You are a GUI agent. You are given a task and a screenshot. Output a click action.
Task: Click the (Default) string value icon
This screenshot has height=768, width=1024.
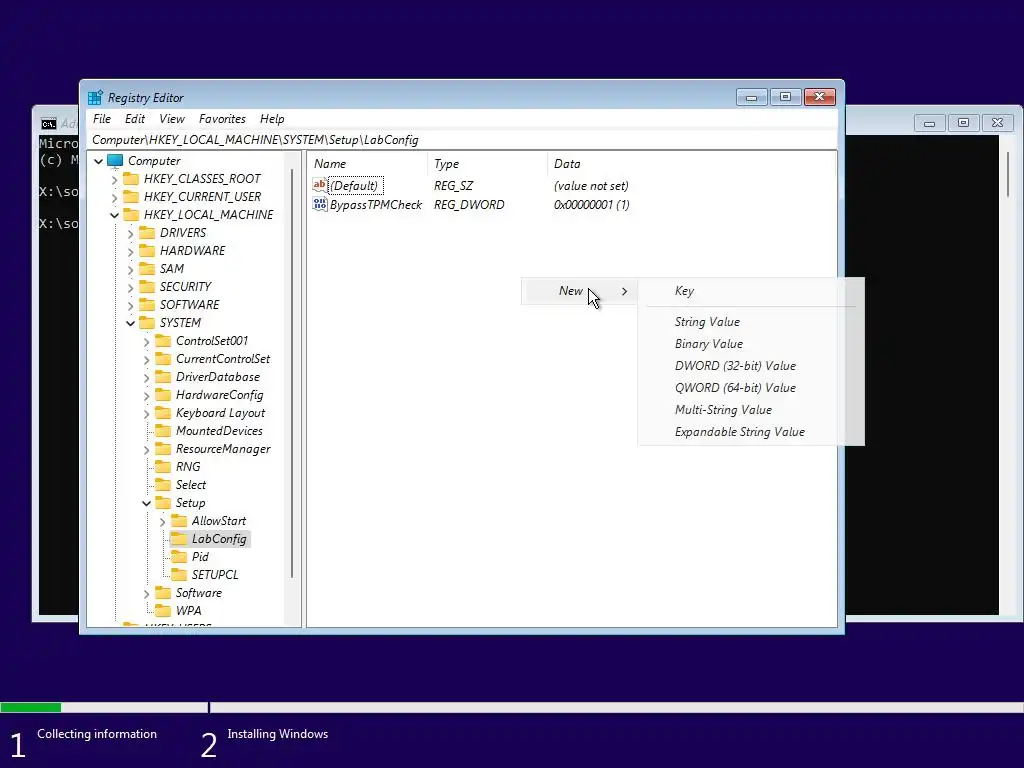tap(319, 185)
